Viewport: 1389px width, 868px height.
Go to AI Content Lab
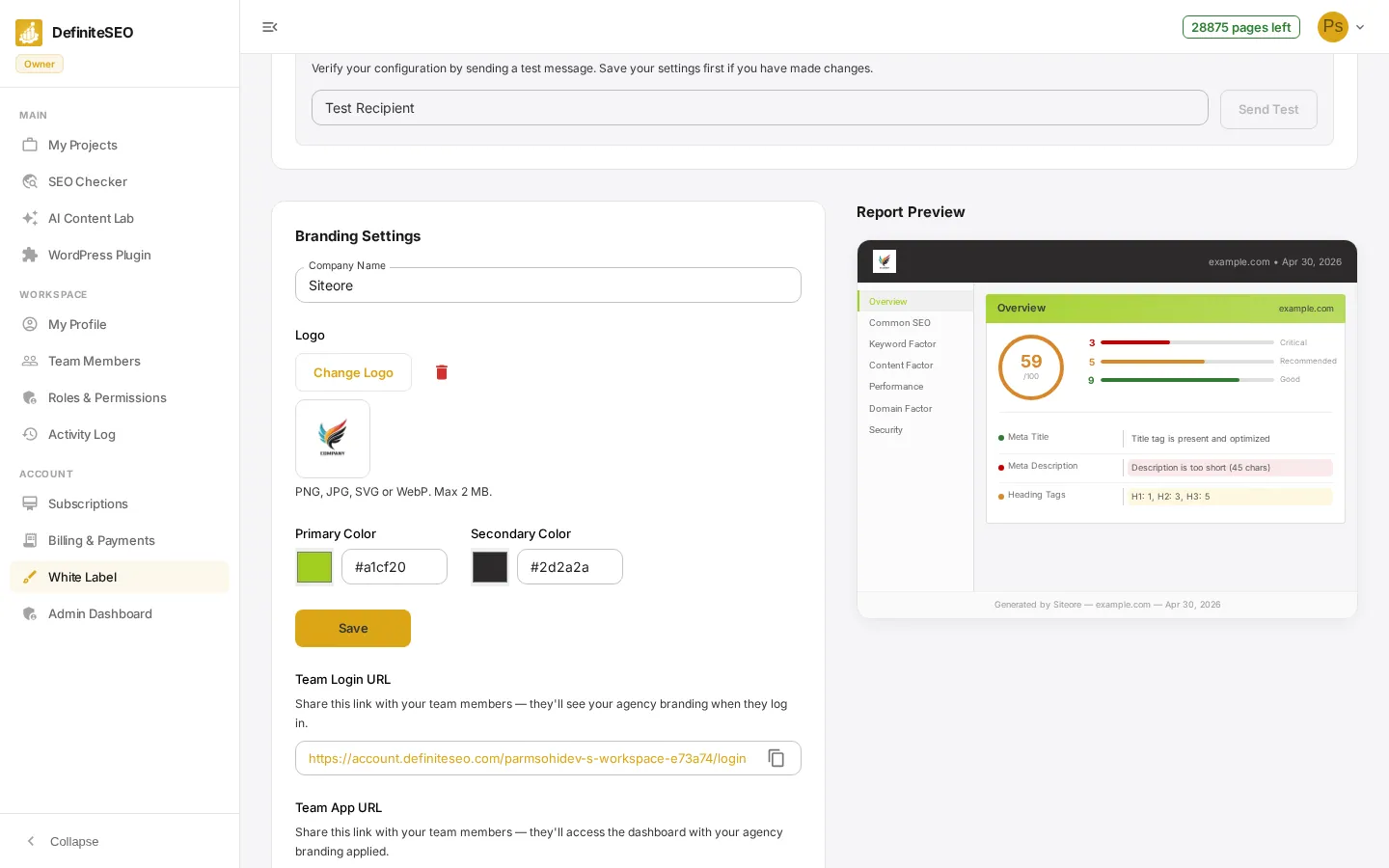tap(120, 218)
